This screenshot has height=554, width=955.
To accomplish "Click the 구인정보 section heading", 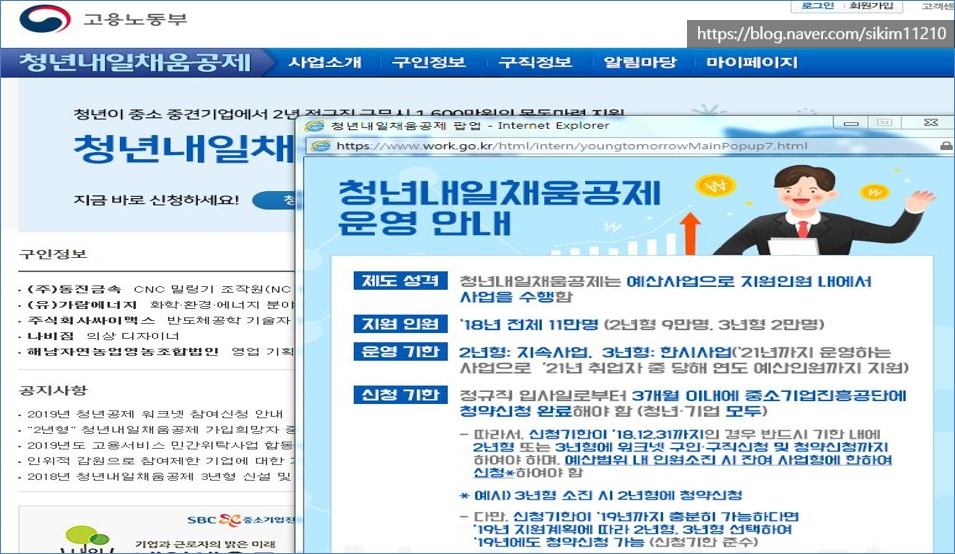I will [53, 253].
